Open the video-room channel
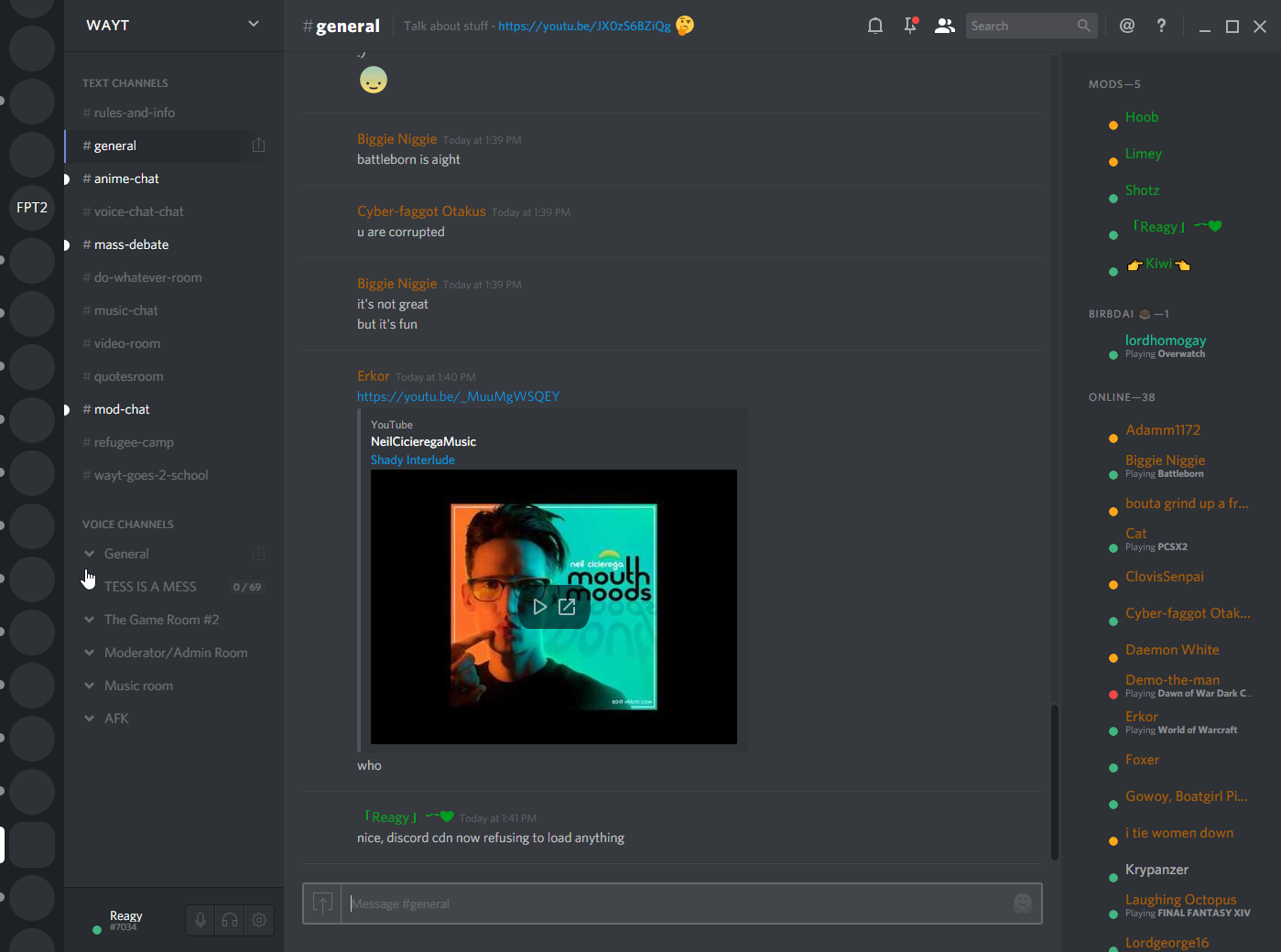 [x=173, y=343]
